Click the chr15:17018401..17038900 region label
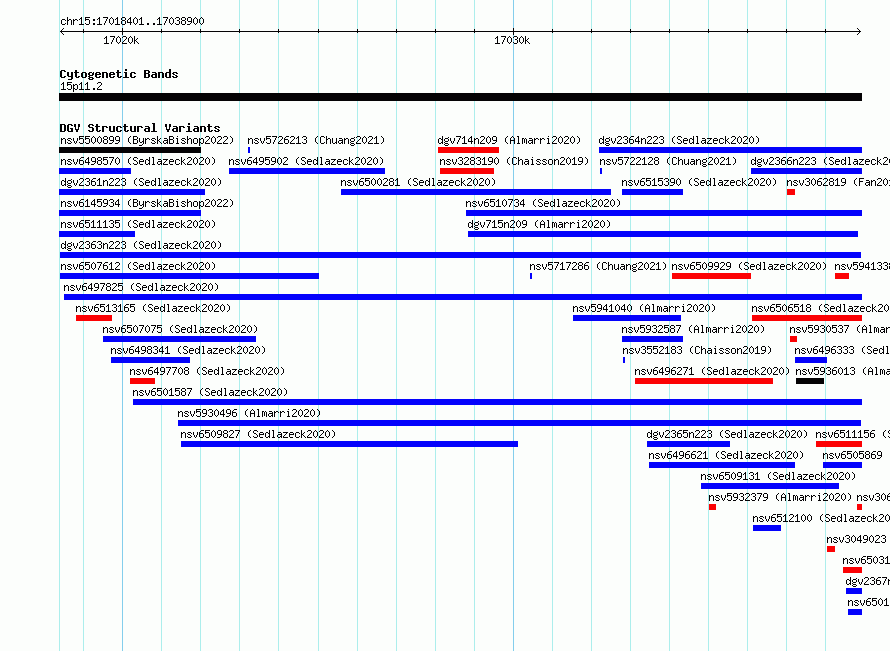The image size is (890, 651). [132, 21]
